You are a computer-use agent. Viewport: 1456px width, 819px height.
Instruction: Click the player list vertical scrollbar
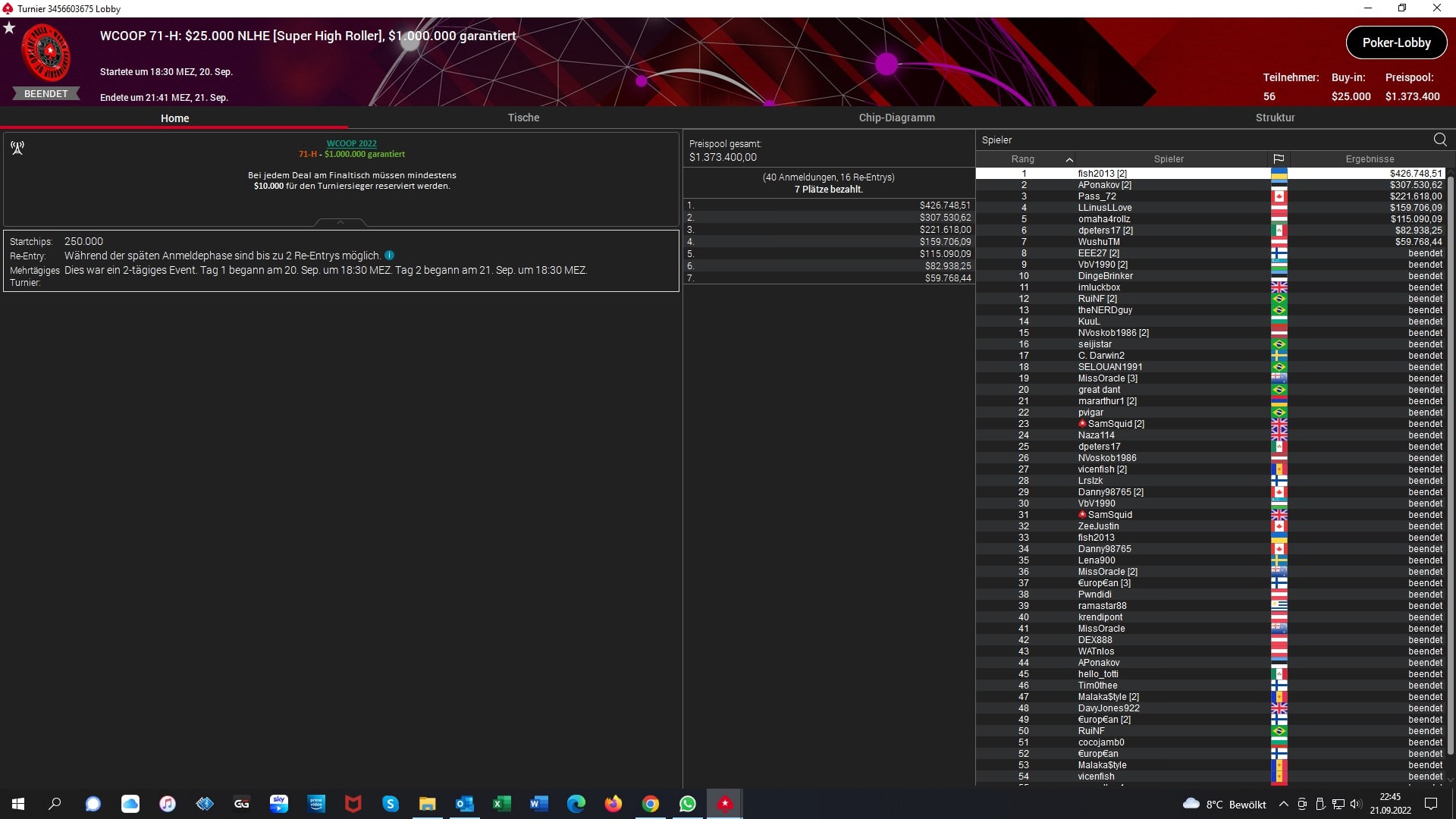1451,466
